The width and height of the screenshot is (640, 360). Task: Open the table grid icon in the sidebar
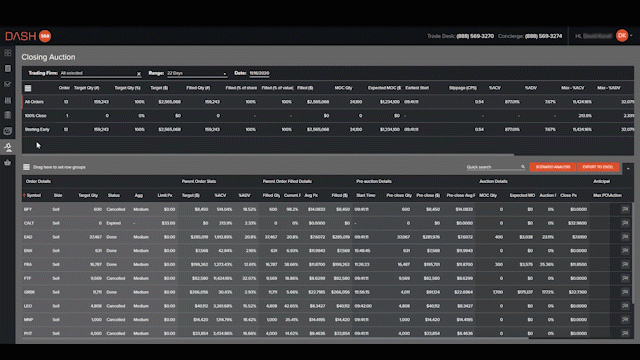click(8, 100)
